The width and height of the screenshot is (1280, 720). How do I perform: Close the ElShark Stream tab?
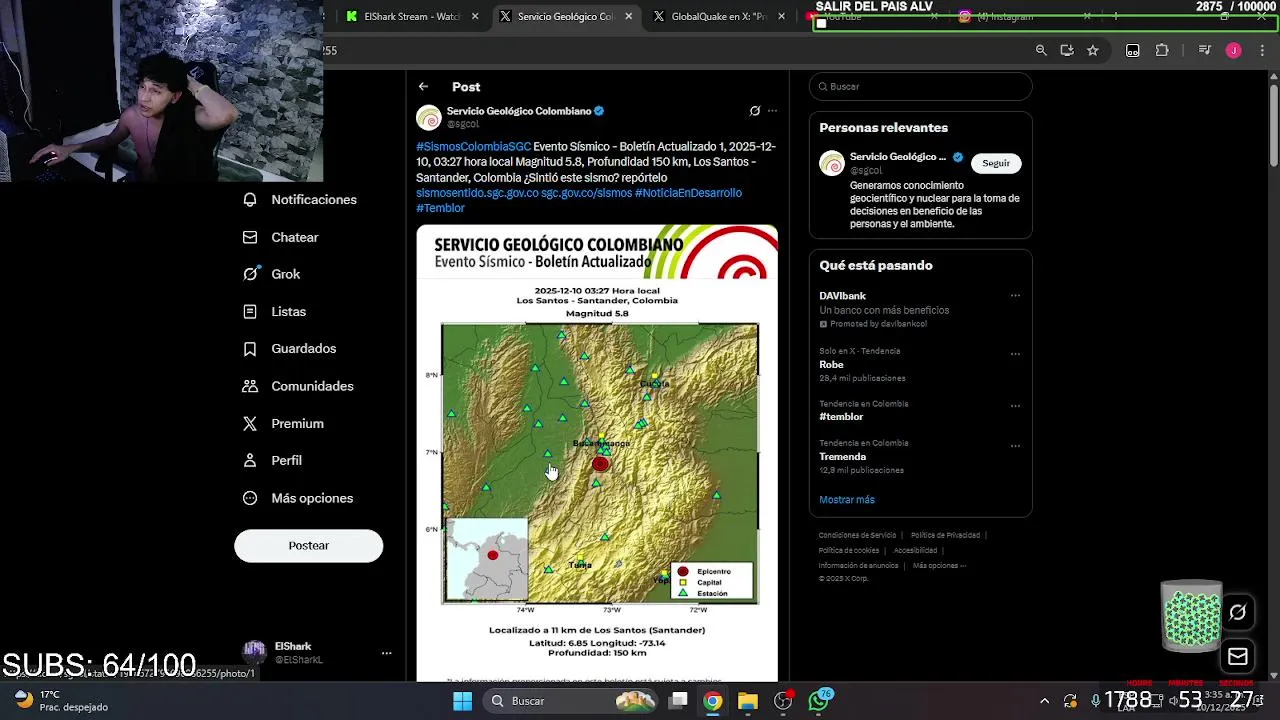point(475,16)
